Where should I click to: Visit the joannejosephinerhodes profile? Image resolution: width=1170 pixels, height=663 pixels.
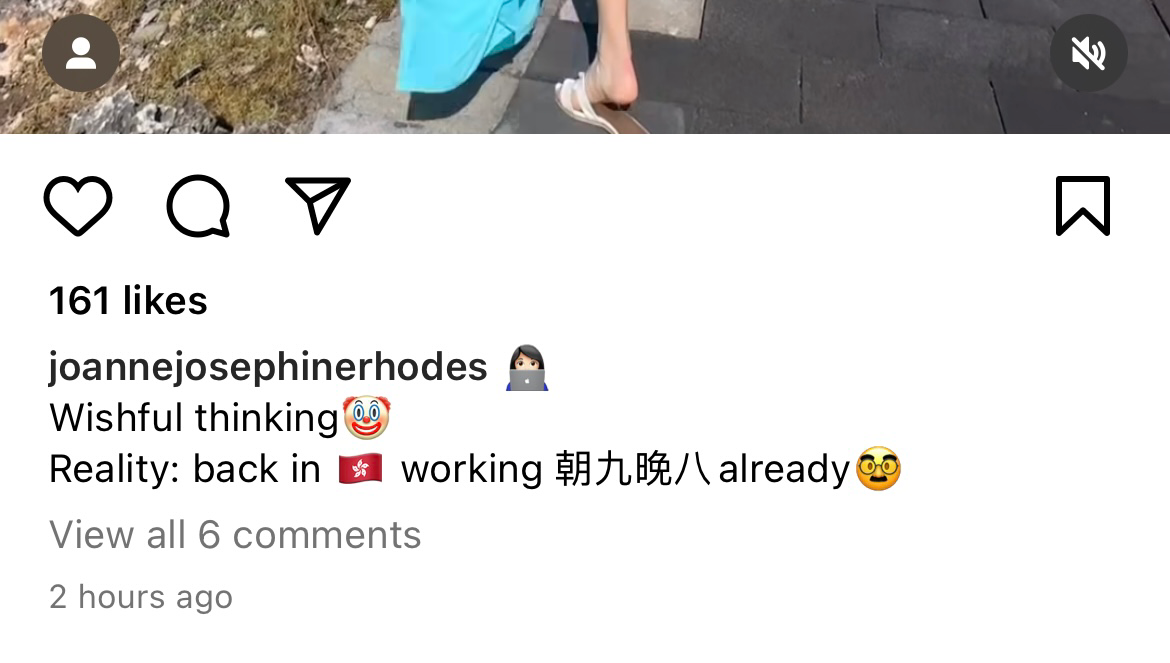[268, 367]
